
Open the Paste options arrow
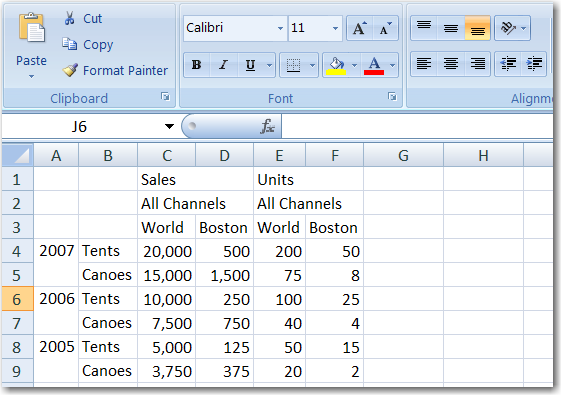(x=31, y=76)
